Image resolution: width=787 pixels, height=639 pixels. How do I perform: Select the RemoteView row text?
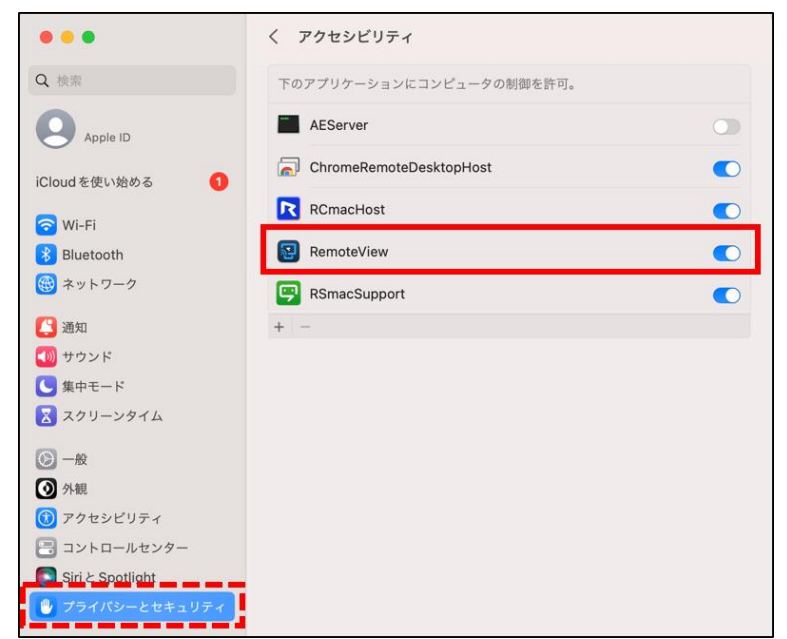[349, 251]
